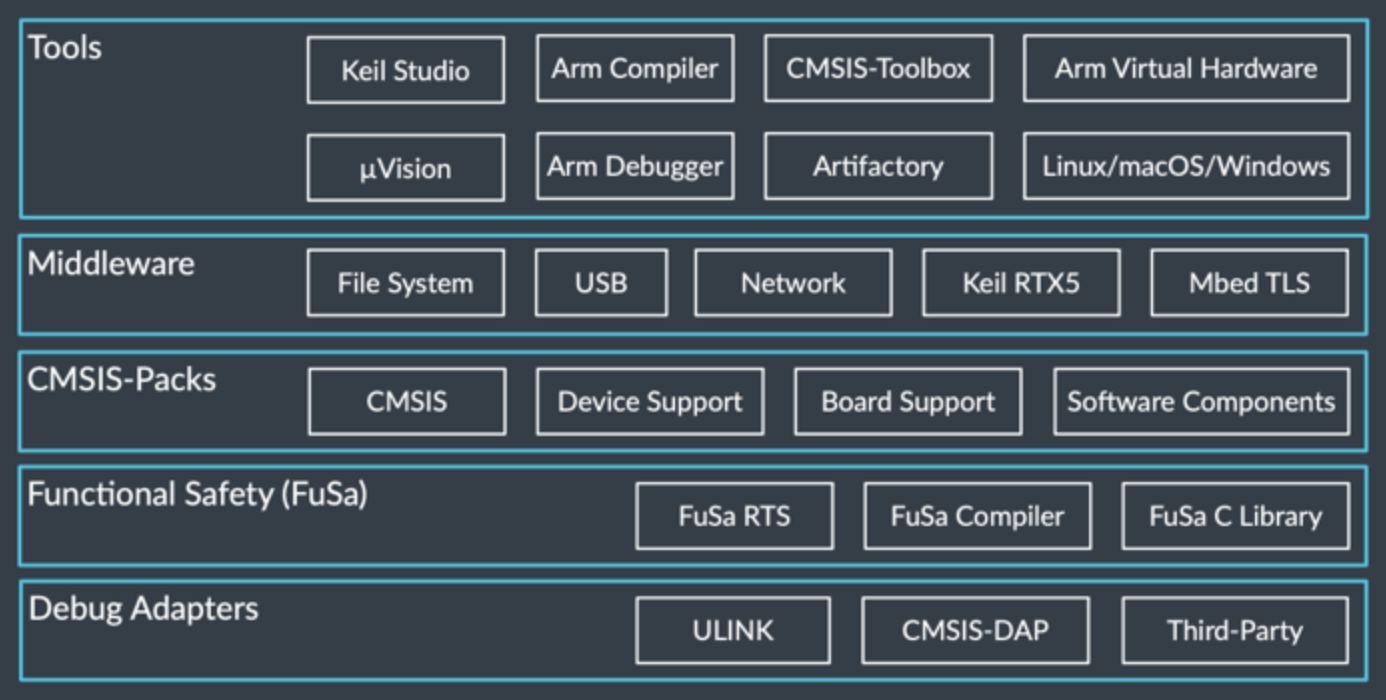The width and height of the screenshot is (1386, 700).
Task: Click the FuSa RTS box
Action: 734,516
